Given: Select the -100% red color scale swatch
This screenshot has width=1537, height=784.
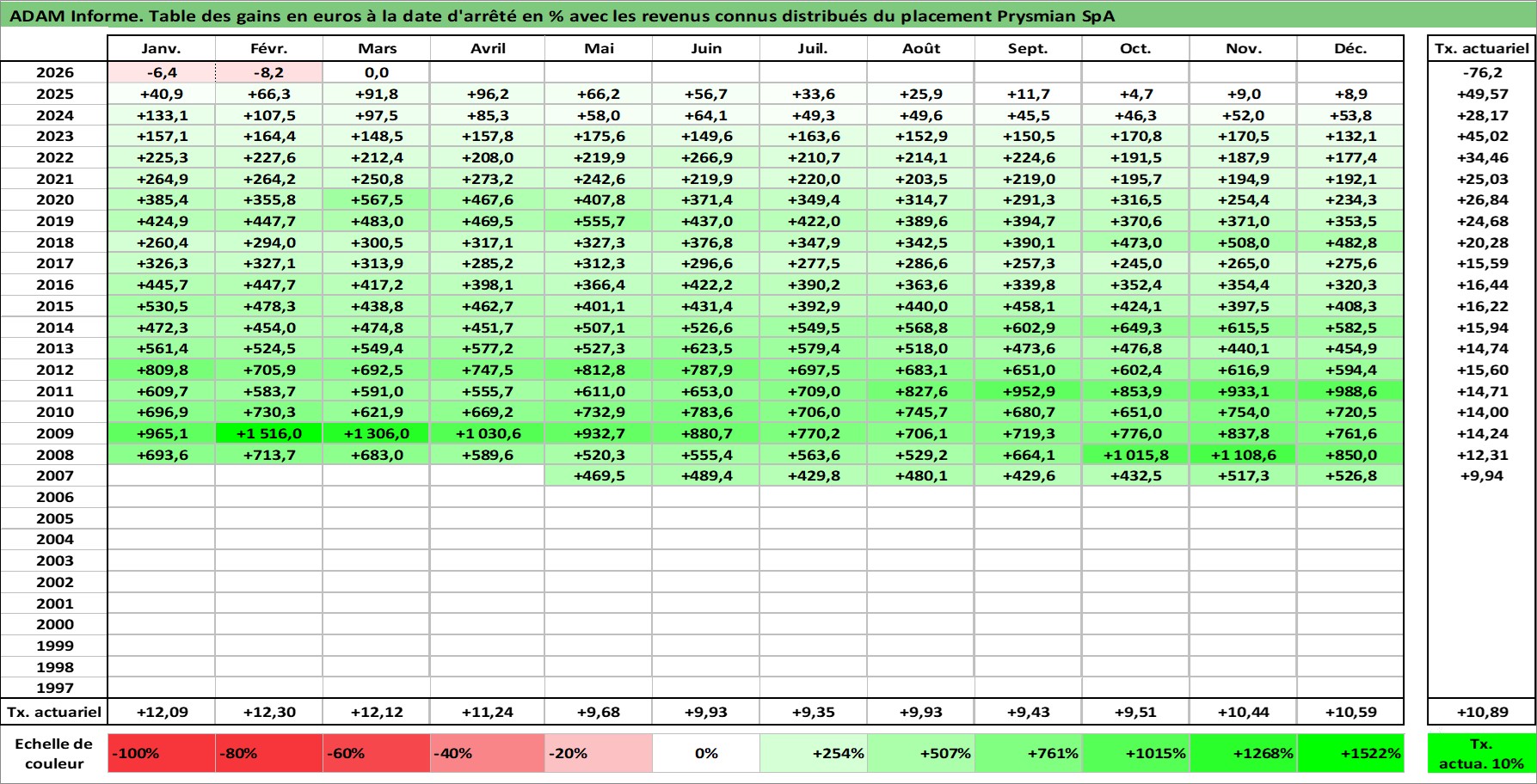Looking at the screenshot, I should (x=162, y=753).
